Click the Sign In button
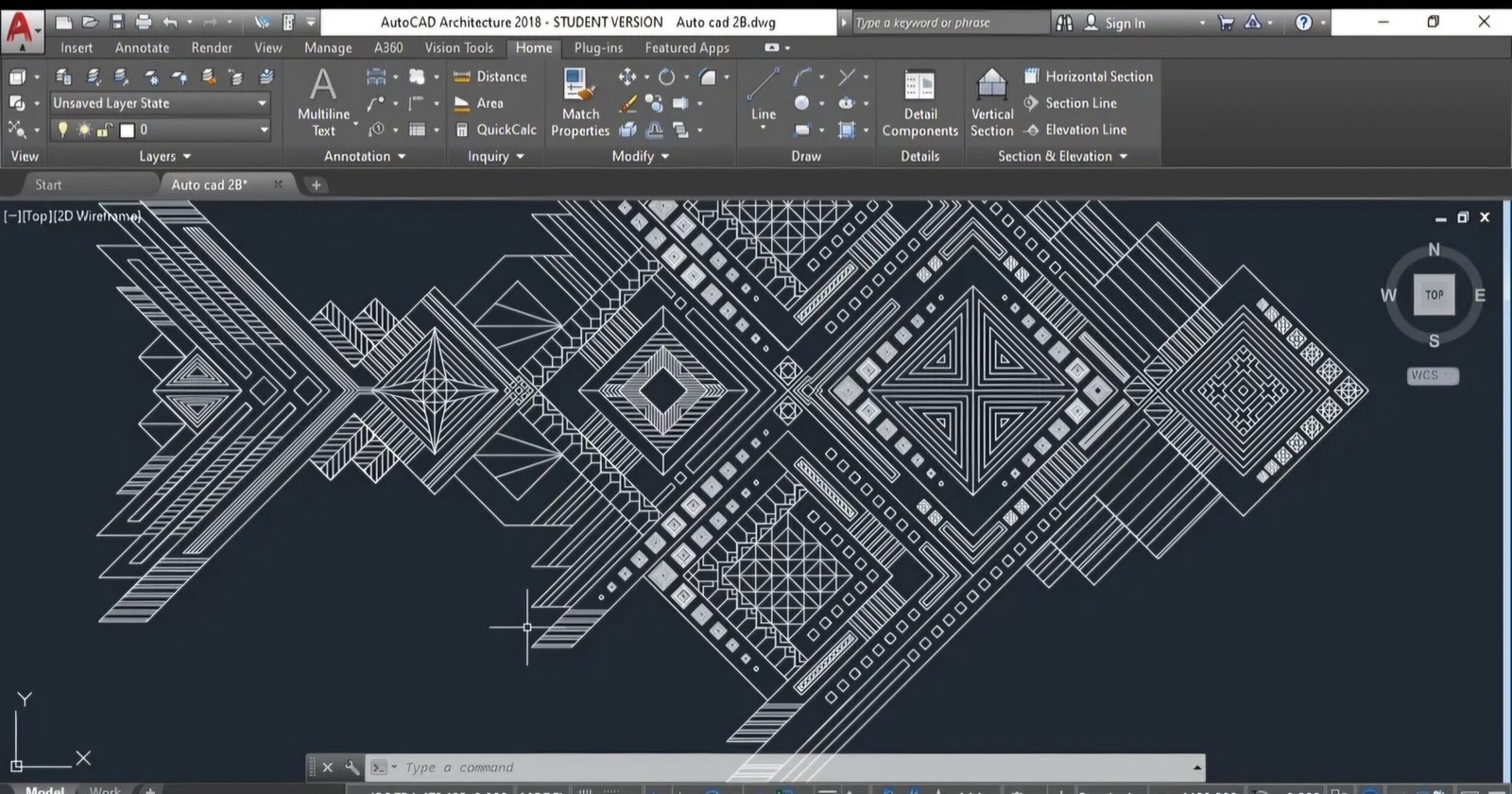 coord(1115,23)
